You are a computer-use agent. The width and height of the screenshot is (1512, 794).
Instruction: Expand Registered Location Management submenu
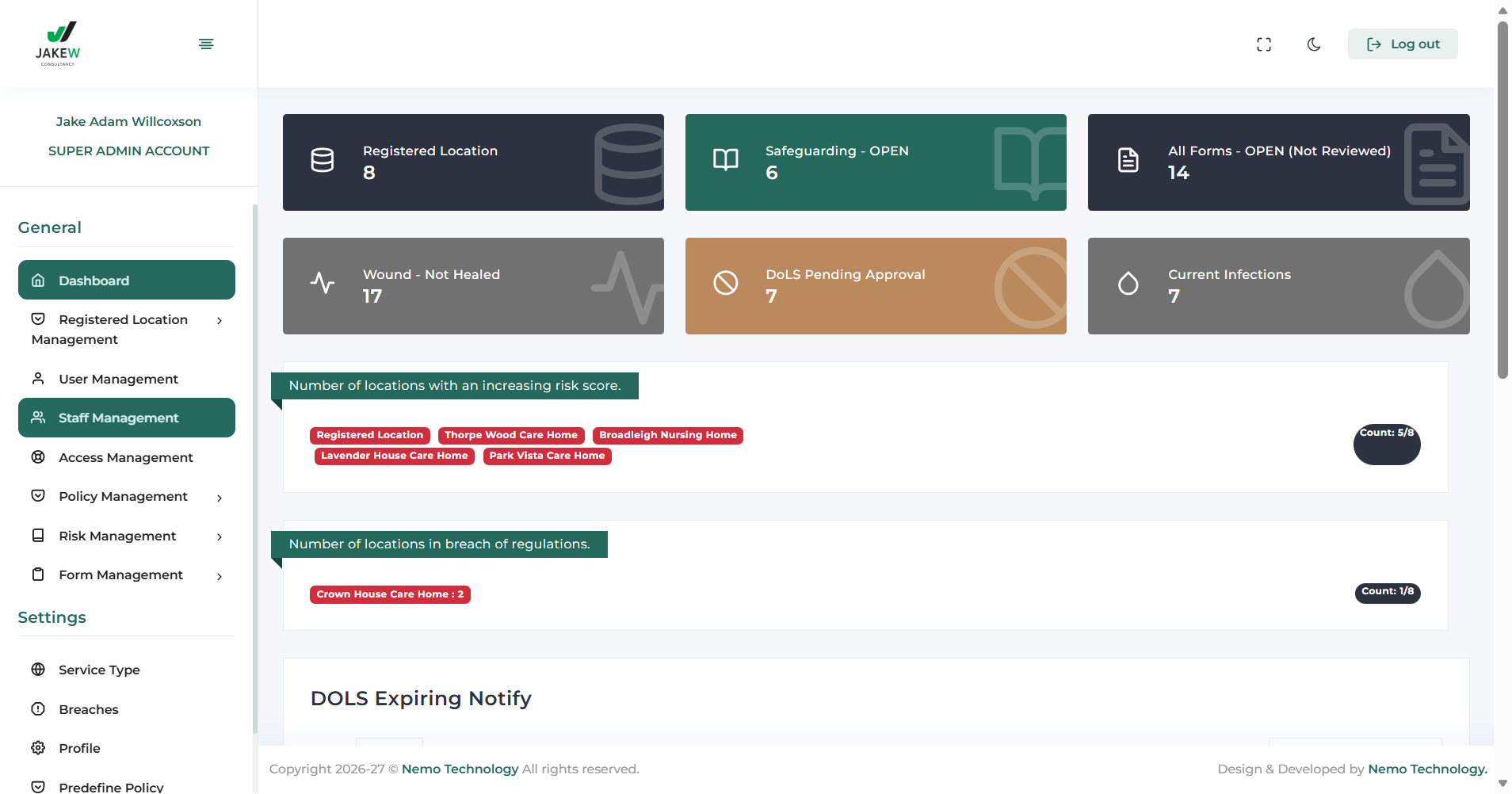220,321
